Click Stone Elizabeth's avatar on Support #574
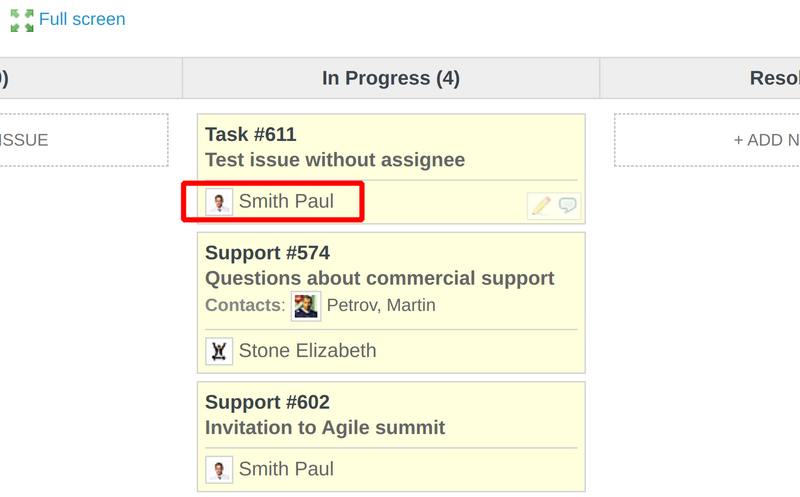 [x=219, y=351]
